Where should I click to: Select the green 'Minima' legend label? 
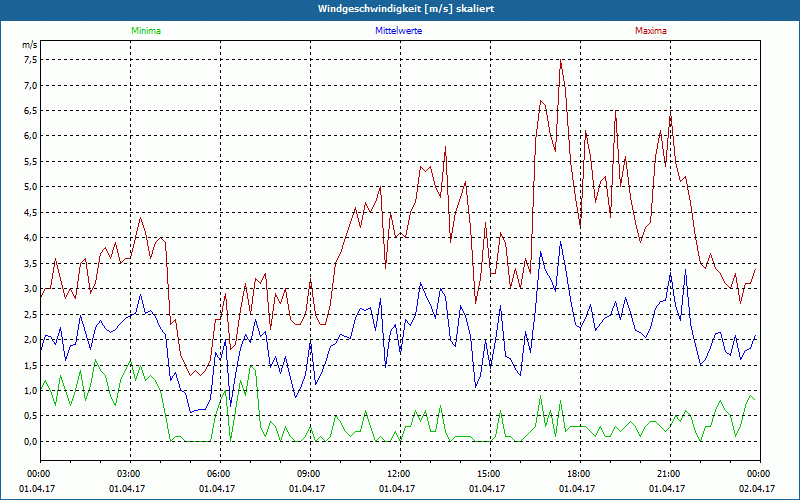click(x=146, y=31)
